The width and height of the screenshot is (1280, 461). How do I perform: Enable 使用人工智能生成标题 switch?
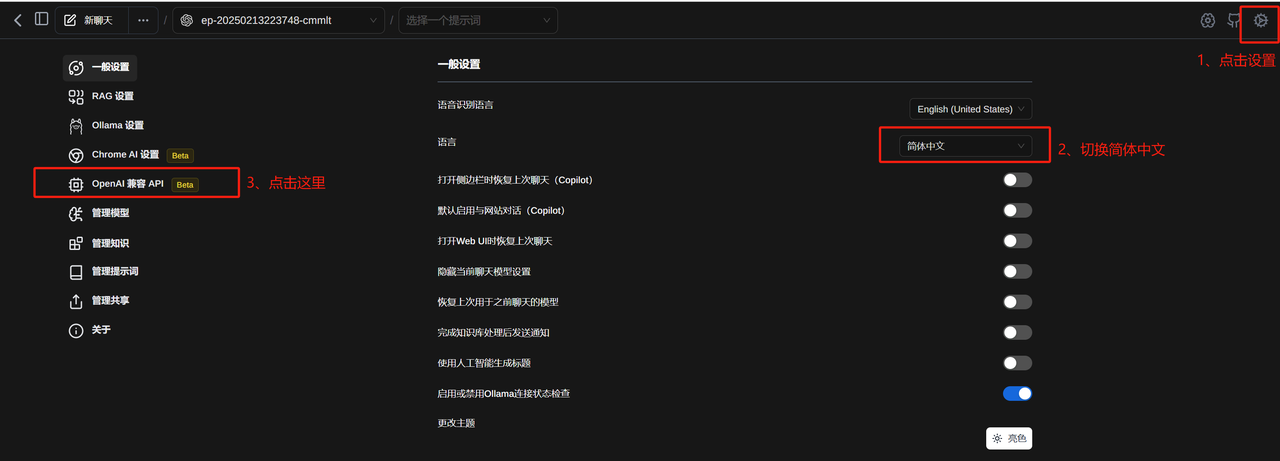point(1016,363)
